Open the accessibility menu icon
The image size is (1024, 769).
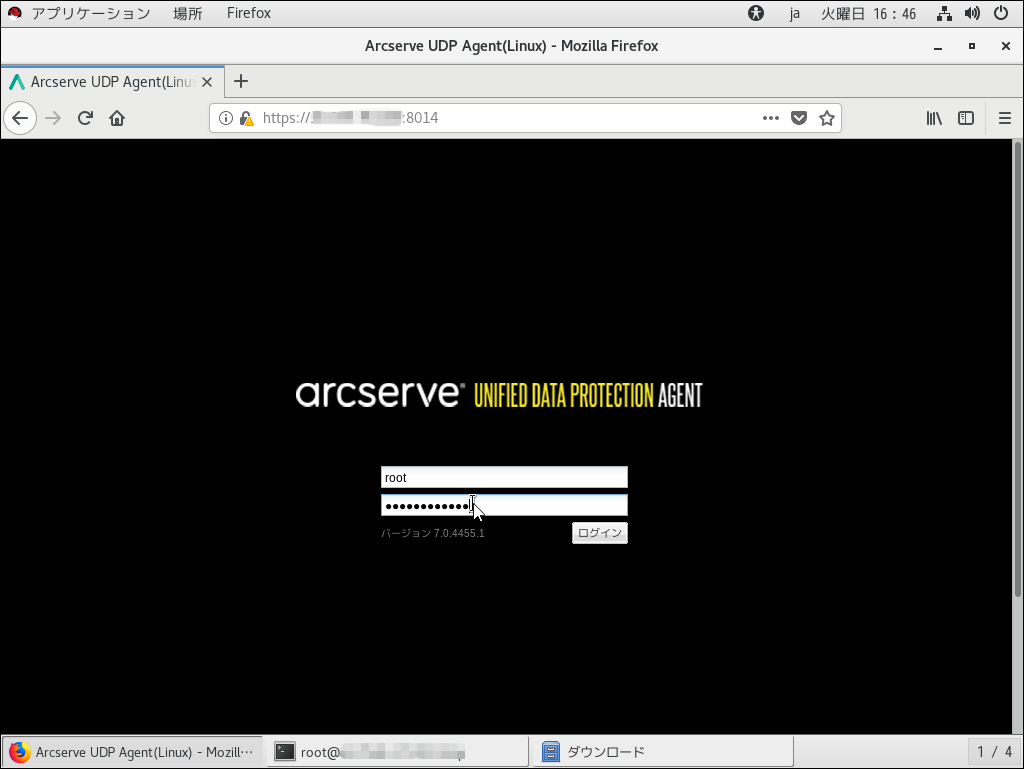click(x=756, y=13)
